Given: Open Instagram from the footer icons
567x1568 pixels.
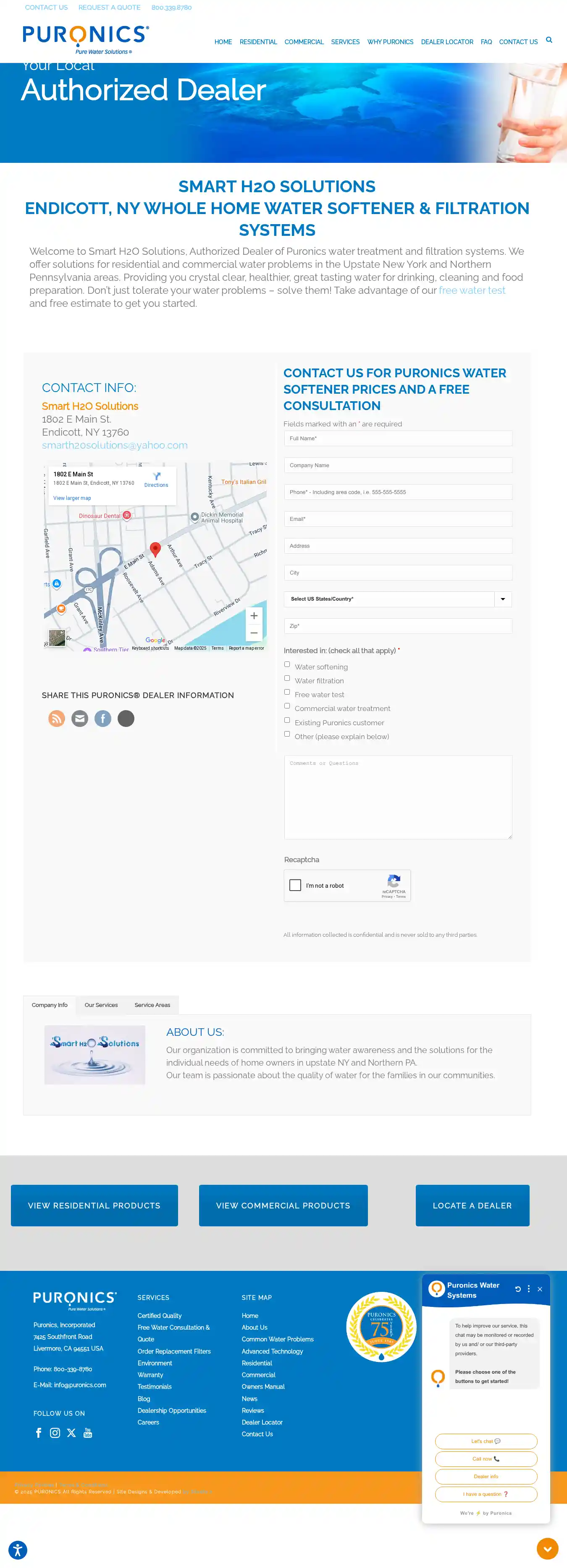Looking at the screenshot, I should pos(55,1432).
